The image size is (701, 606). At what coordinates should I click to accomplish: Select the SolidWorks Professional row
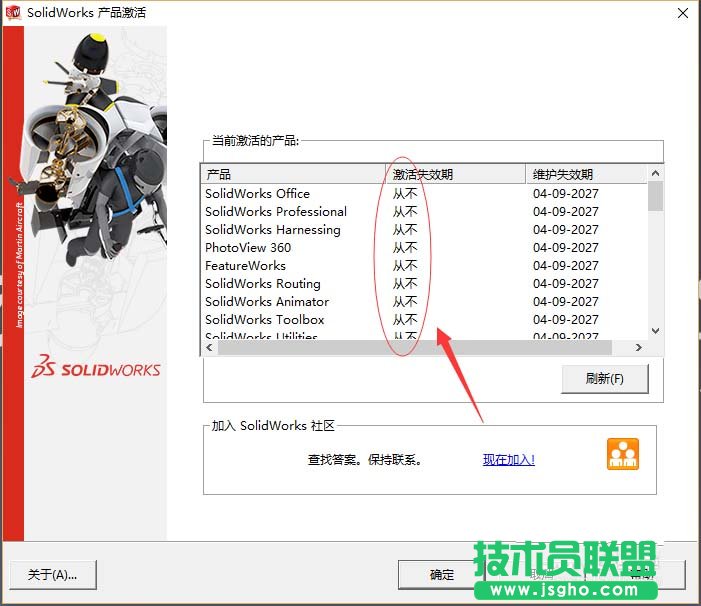click(424, 211)
